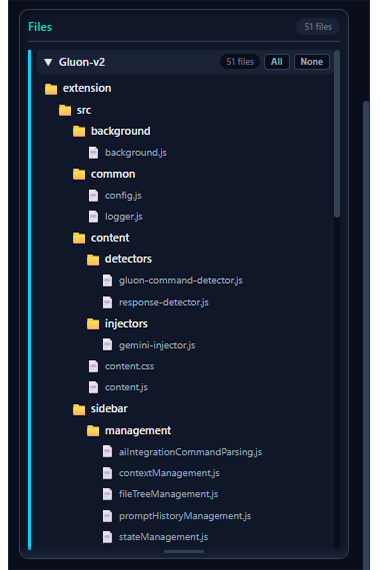380x570 pixels.
Task: Click the Files panel heading
Action: coord(40,27)
